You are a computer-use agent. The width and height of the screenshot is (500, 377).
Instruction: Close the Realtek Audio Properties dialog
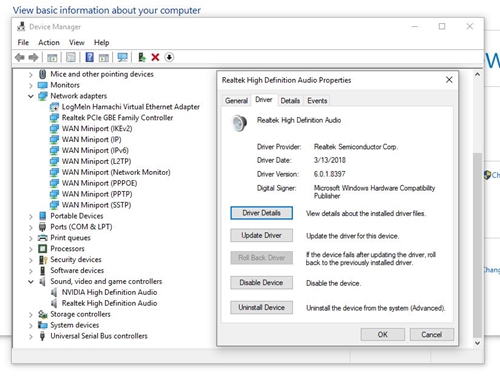pos(449,80)
